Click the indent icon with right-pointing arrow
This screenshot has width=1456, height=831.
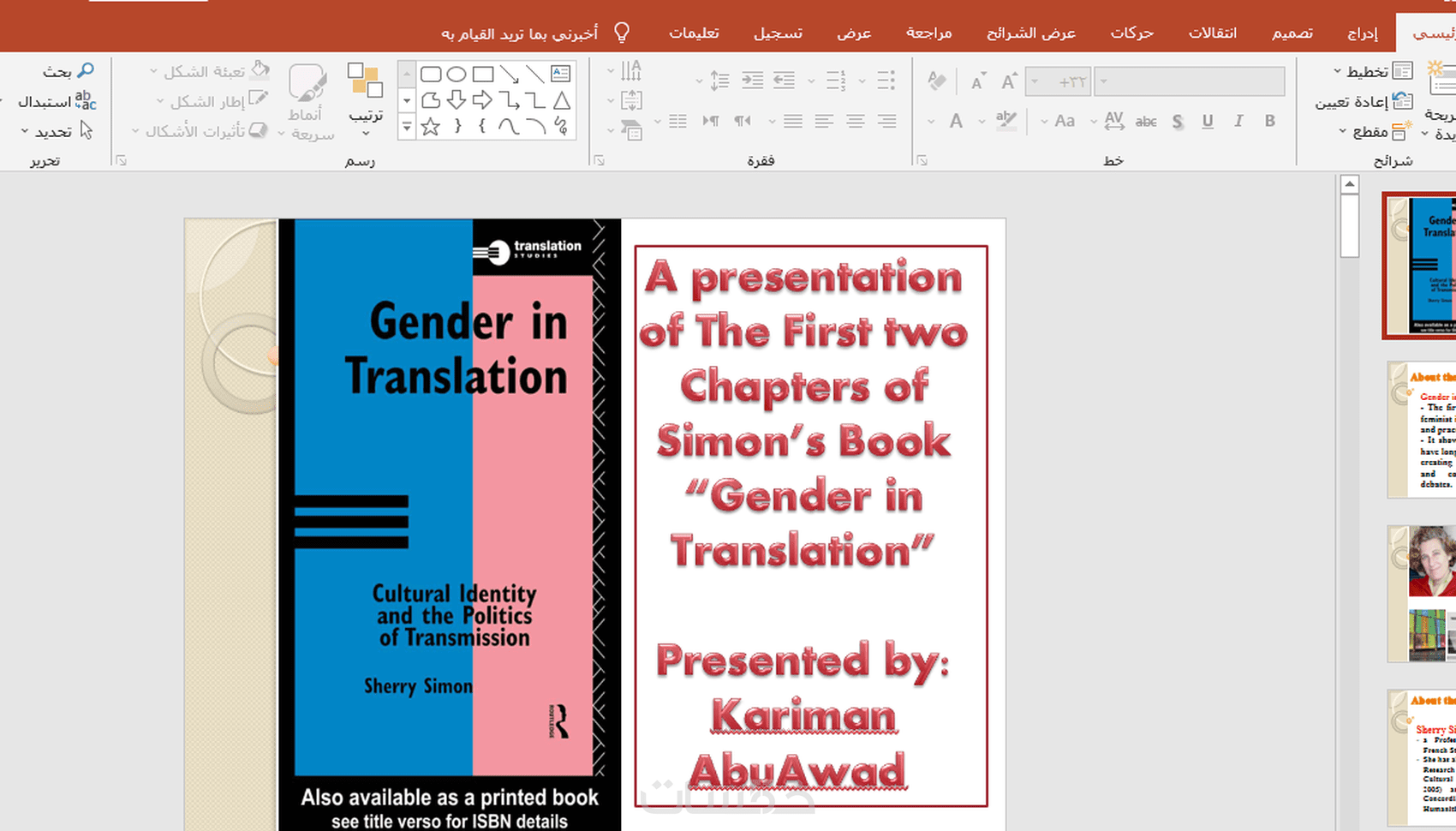[x=752, y=81]
